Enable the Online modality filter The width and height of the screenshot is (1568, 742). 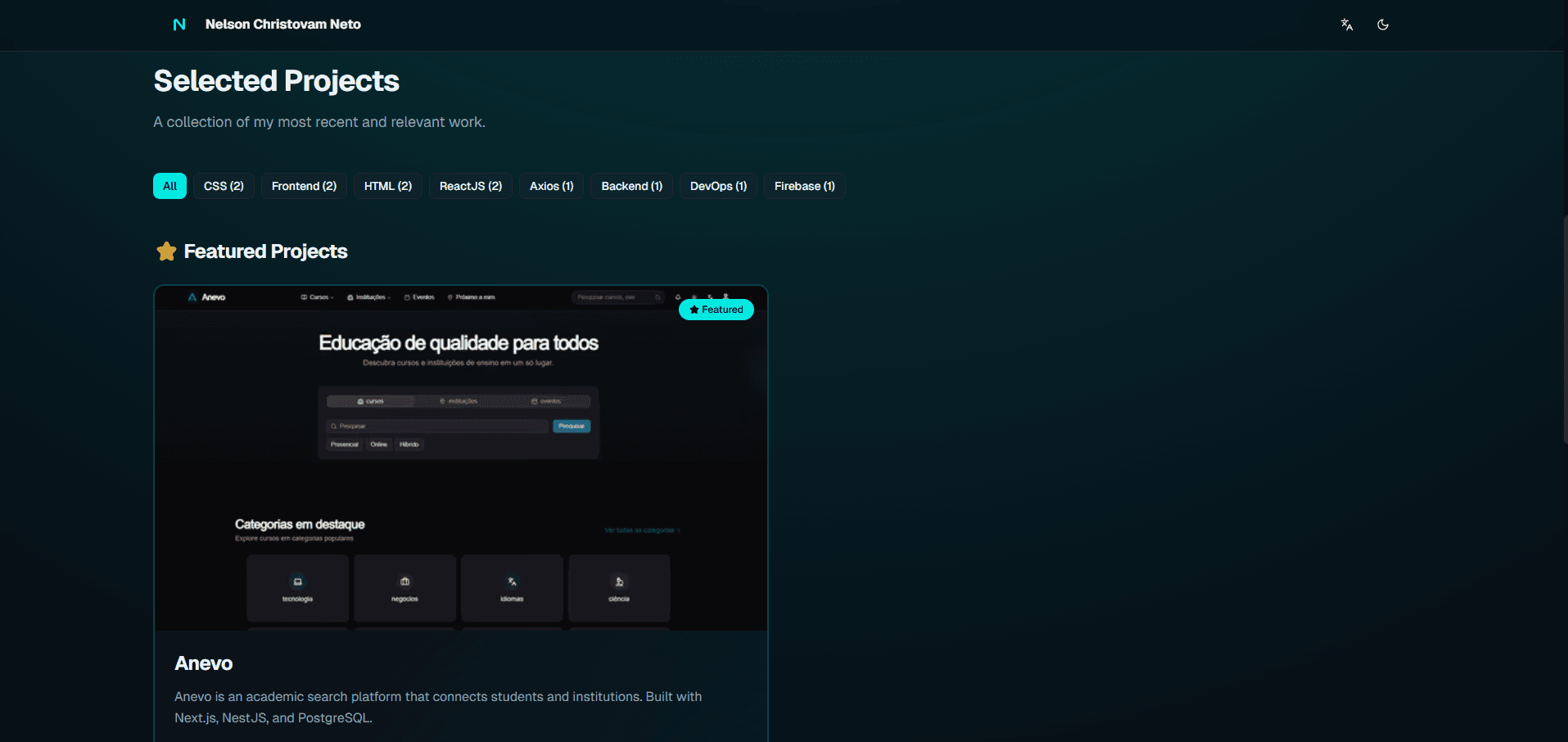tap(379, 444)
